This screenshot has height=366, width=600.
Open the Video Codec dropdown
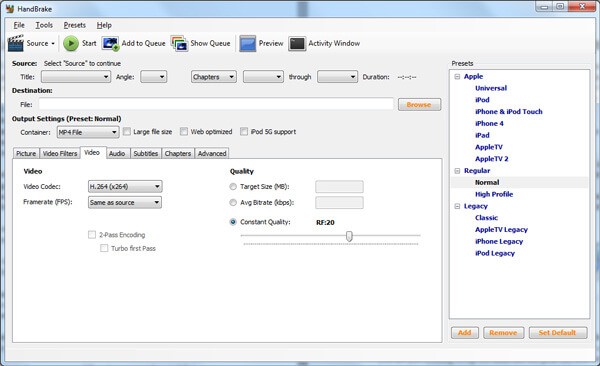(125, 186)
